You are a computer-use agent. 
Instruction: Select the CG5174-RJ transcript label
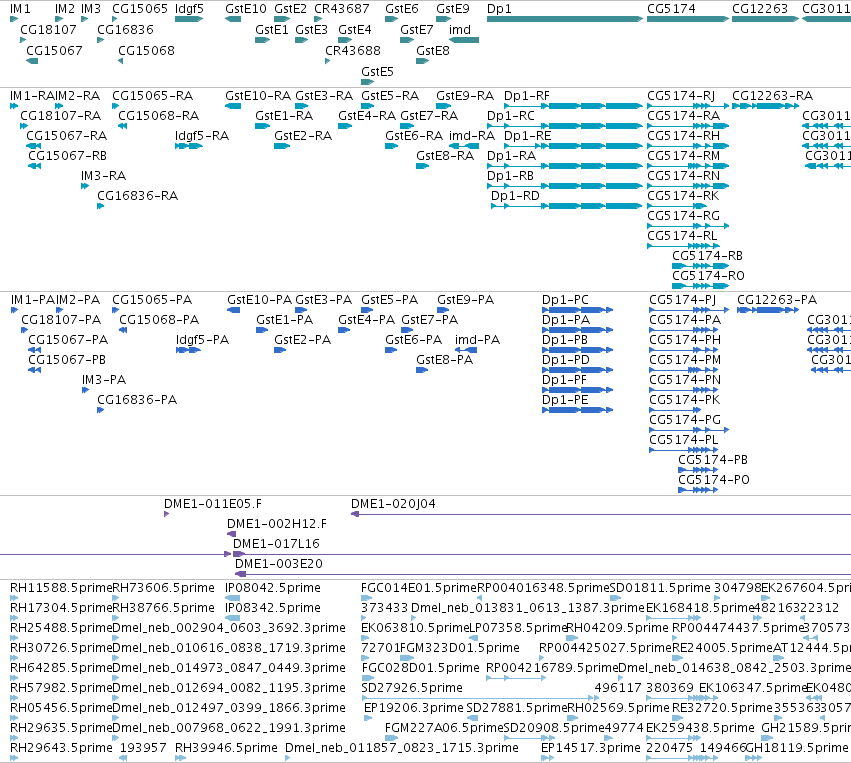click(681, 96)
